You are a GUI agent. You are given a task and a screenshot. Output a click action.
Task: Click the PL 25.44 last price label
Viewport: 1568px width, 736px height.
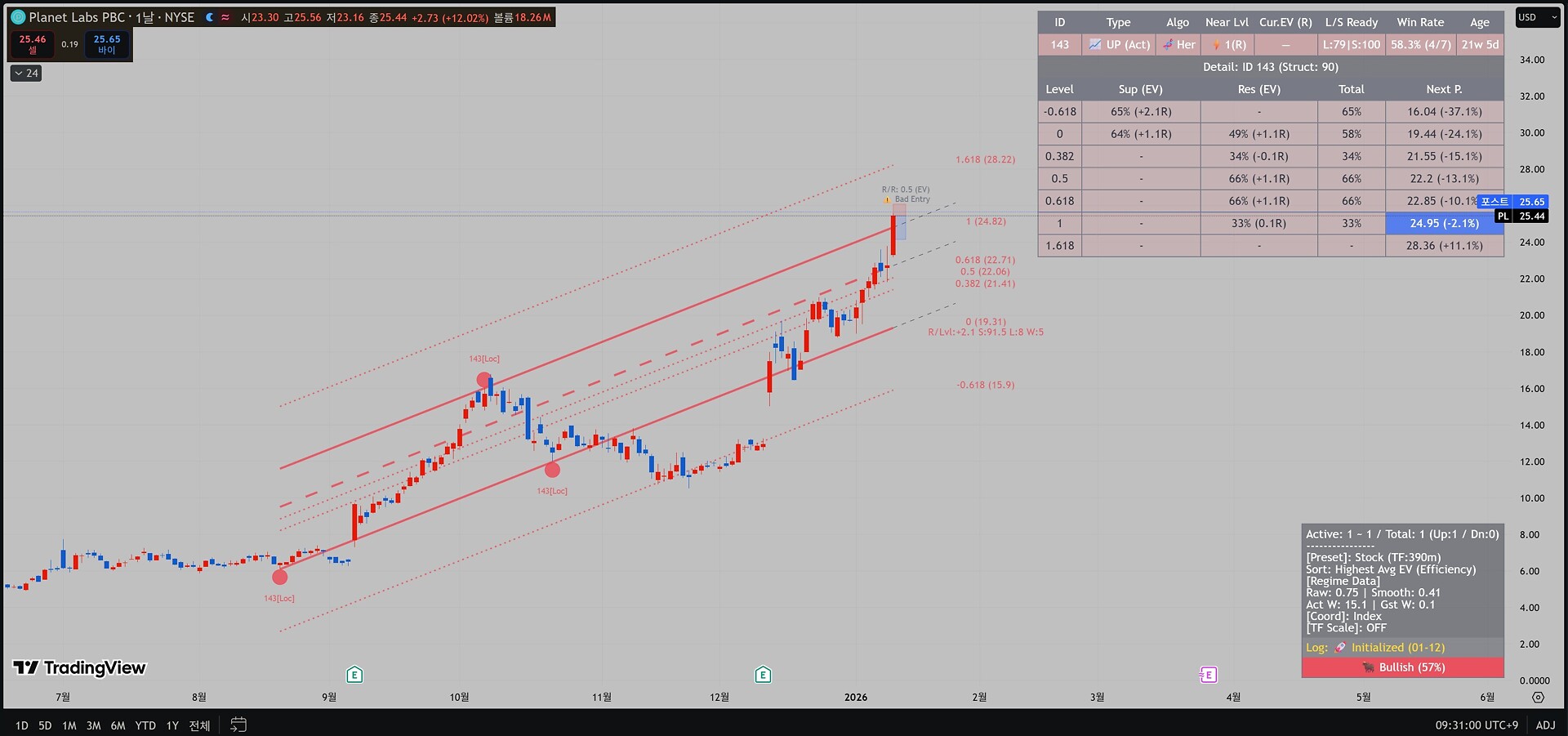(1521, 216)
